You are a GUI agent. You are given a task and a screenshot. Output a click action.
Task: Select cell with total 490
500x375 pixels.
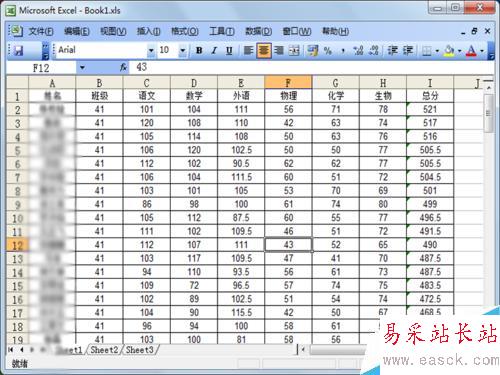point(430,245)
